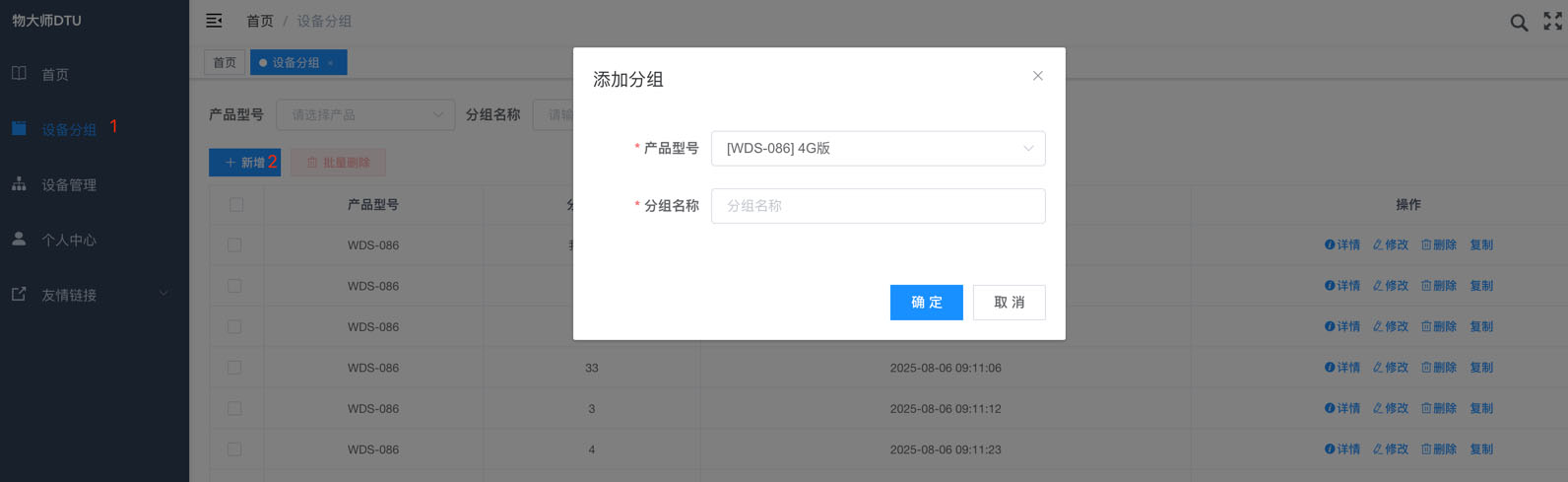Viewport: 1568px width, 482px height.
Task: Click 详情 in the first table row
Action: [x=1342, y=245]
